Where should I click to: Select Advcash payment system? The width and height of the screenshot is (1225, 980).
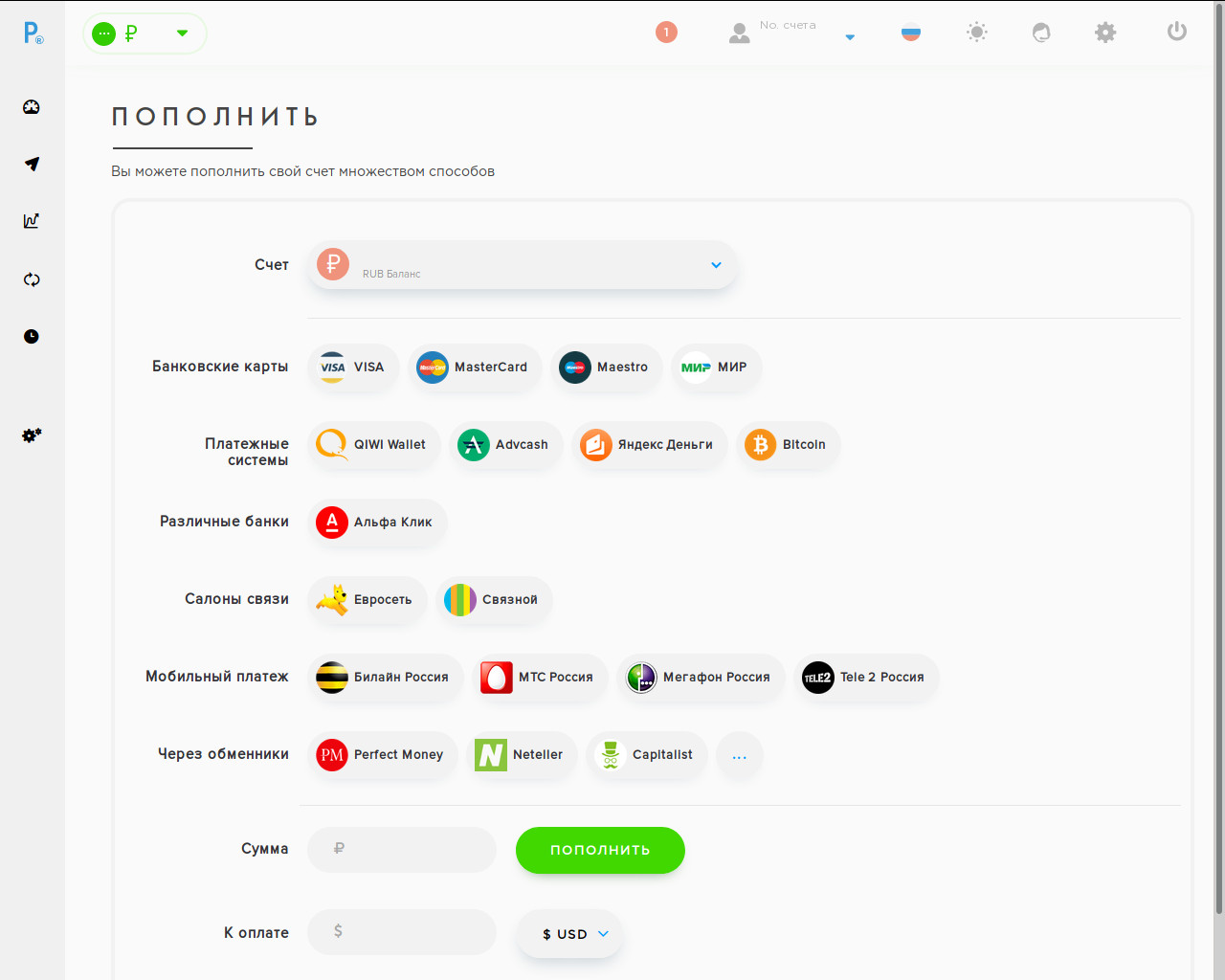(506, 445)
